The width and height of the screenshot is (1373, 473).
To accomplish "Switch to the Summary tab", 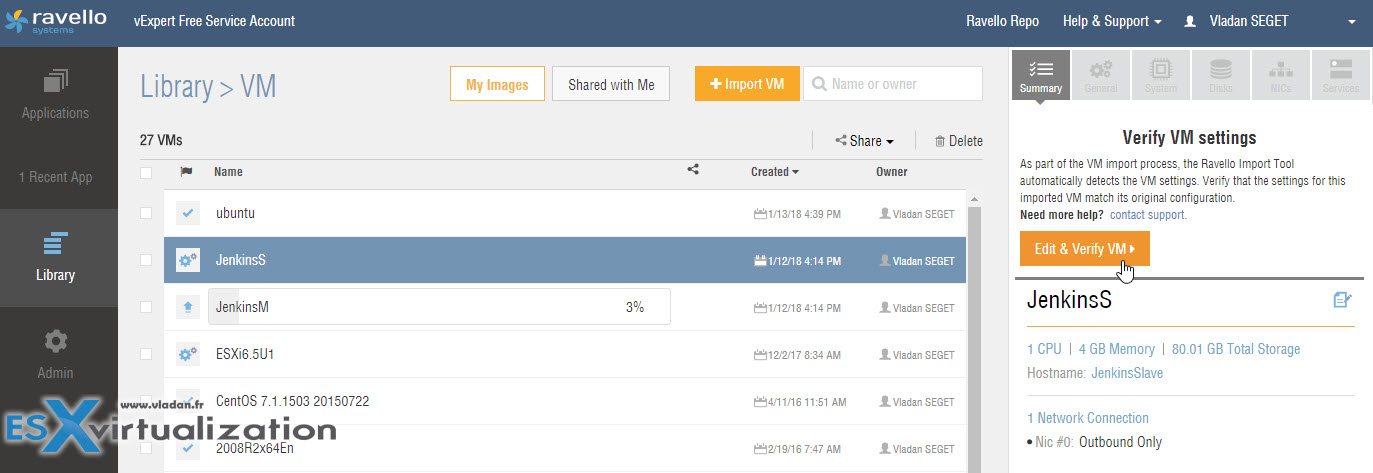I will [x=1041, y=76].
